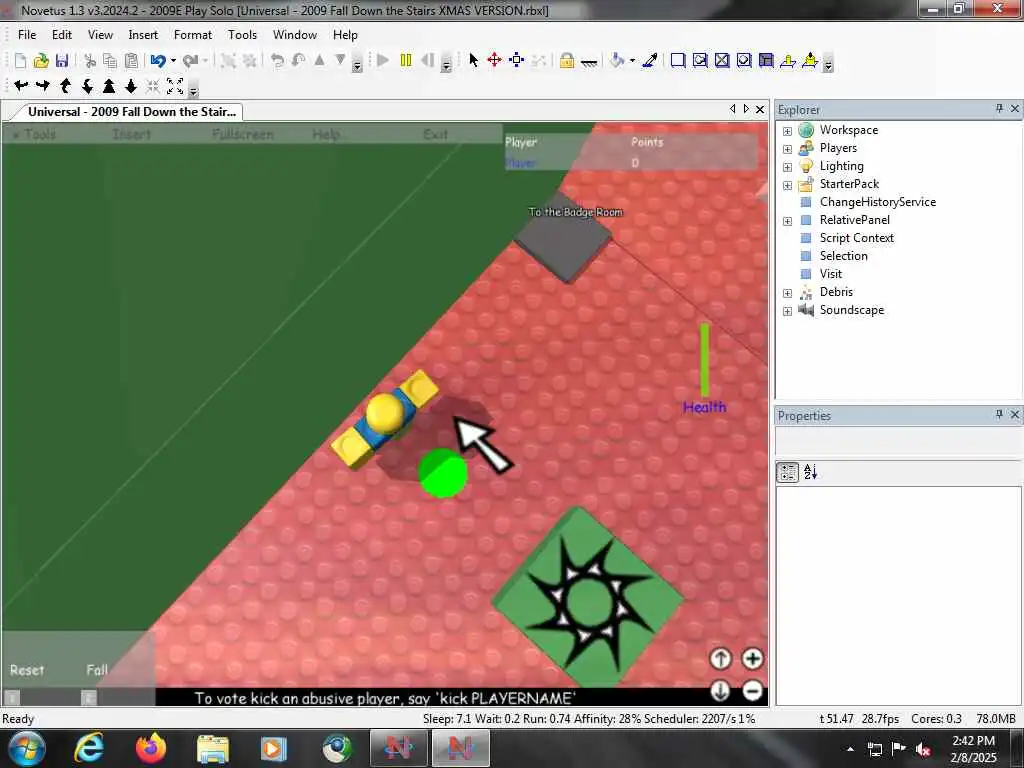Click the camera Zoom Out arrow

pos(131,86)
